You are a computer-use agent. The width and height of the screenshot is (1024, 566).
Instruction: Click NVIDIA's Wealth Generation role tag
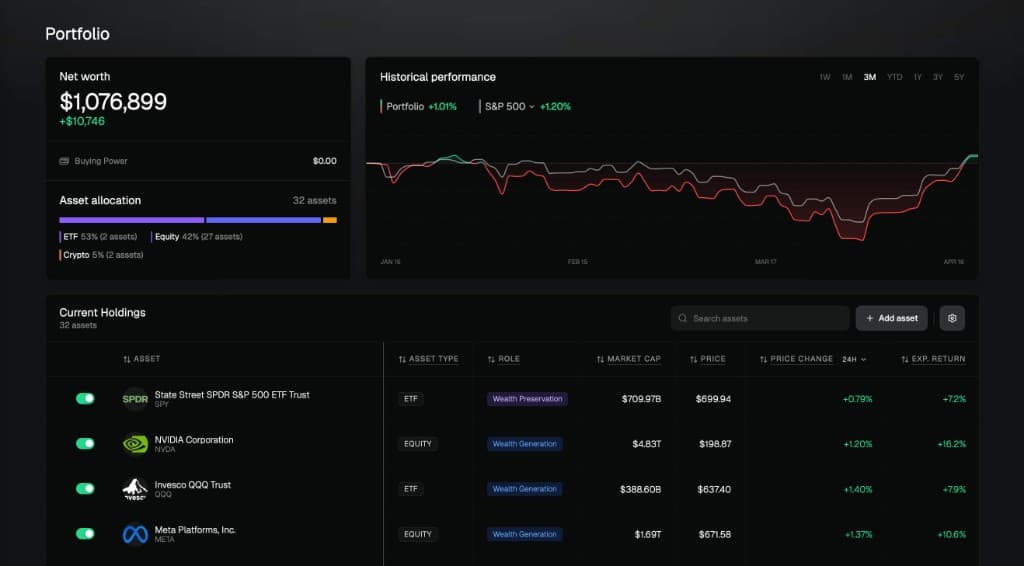(524, 444)
